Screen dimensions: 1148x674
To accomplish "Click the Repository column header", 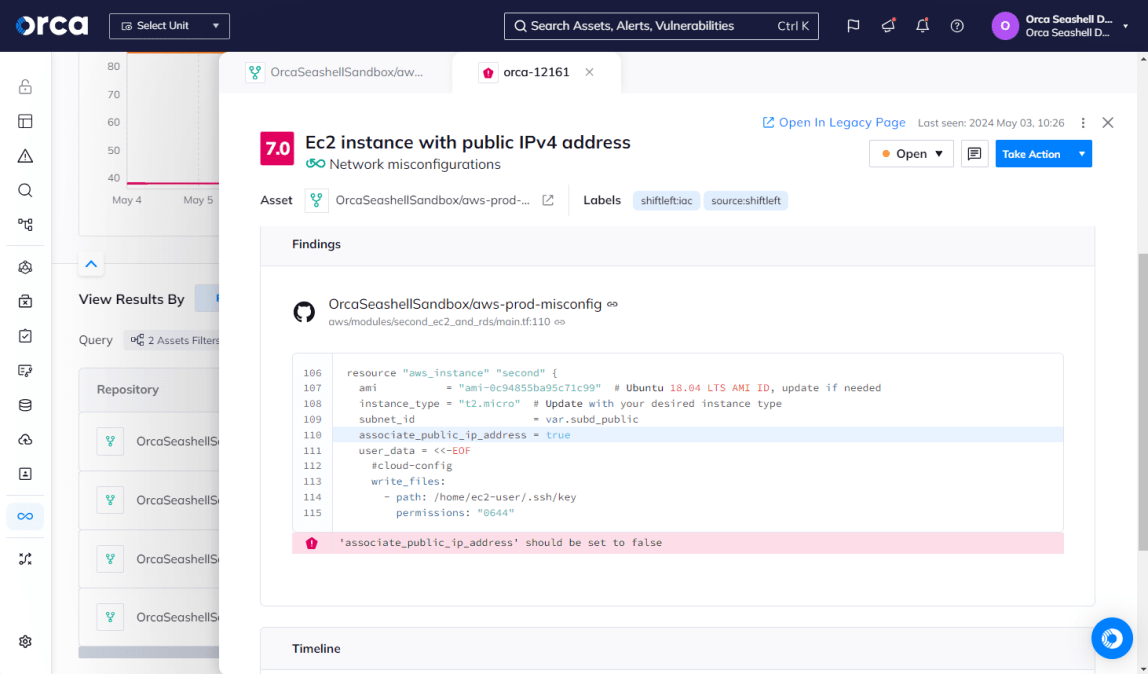I will click(127, 389).
